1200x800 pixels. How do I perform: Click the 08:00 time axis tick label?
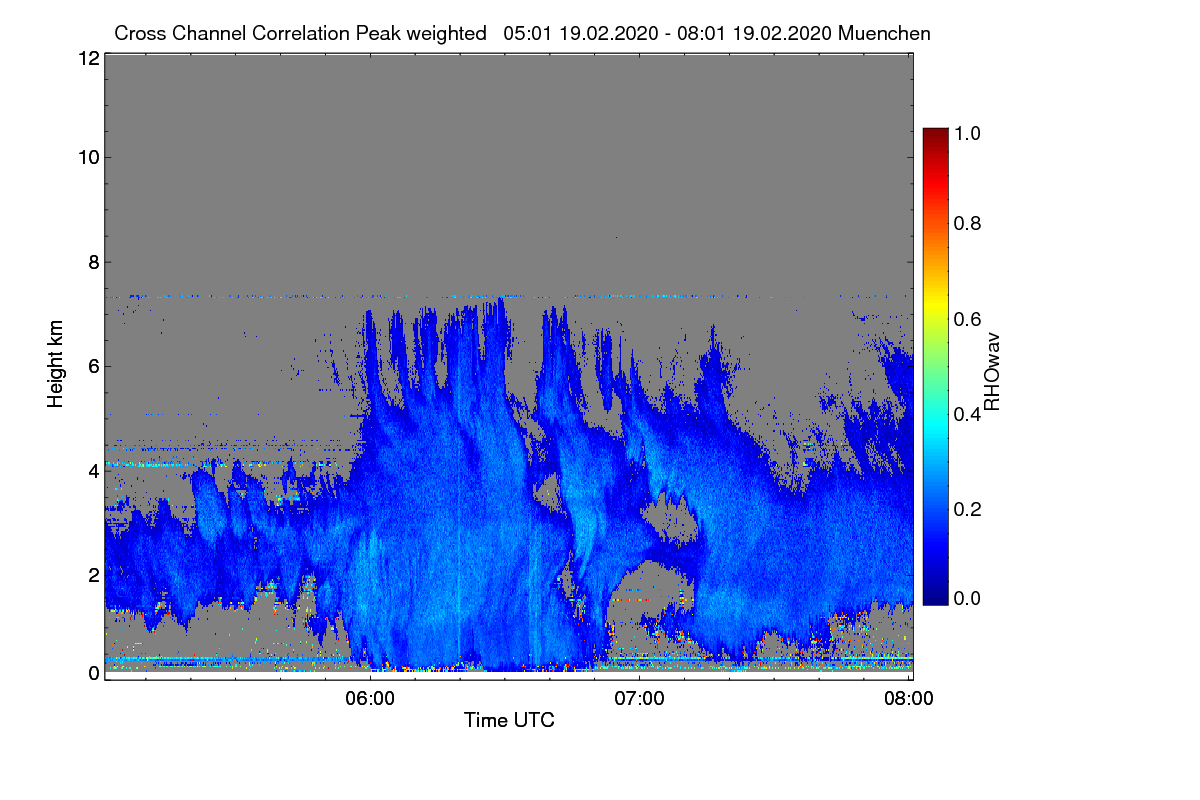[x=909, y=699]
